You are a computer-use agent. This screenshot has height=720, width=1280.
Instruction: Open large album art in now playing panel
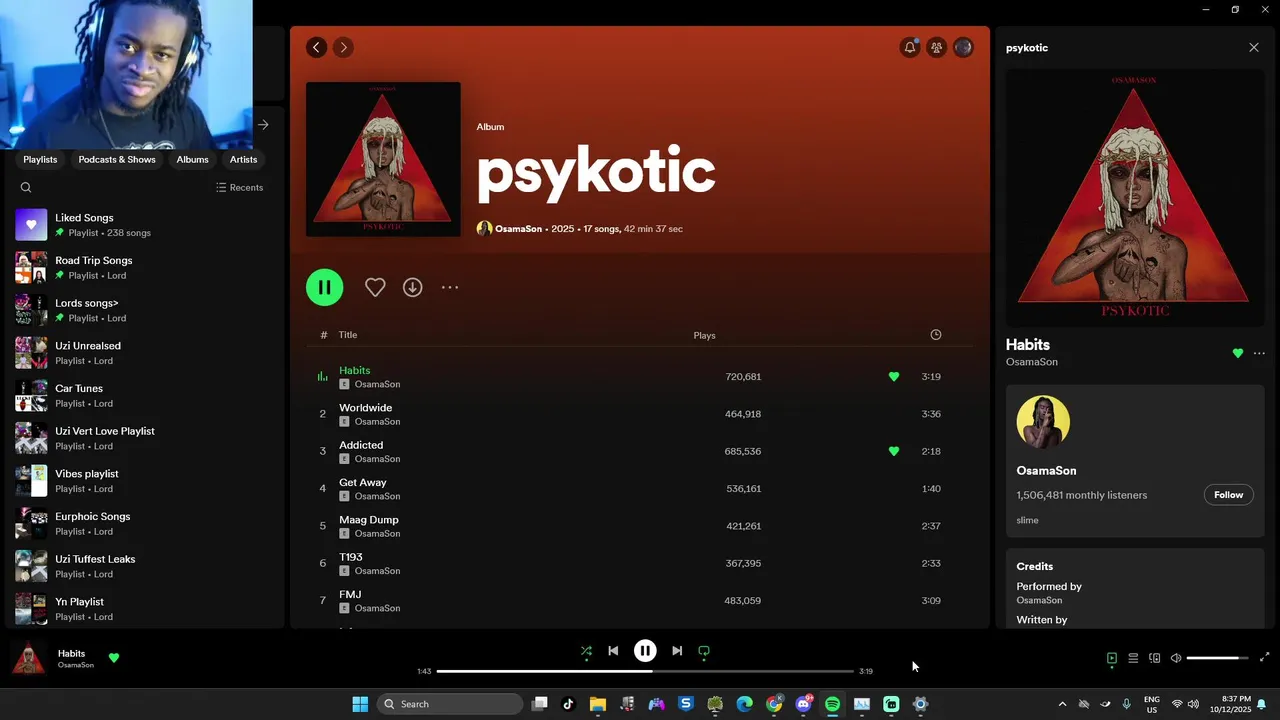pyautogui.click(x=1135, y=198)
